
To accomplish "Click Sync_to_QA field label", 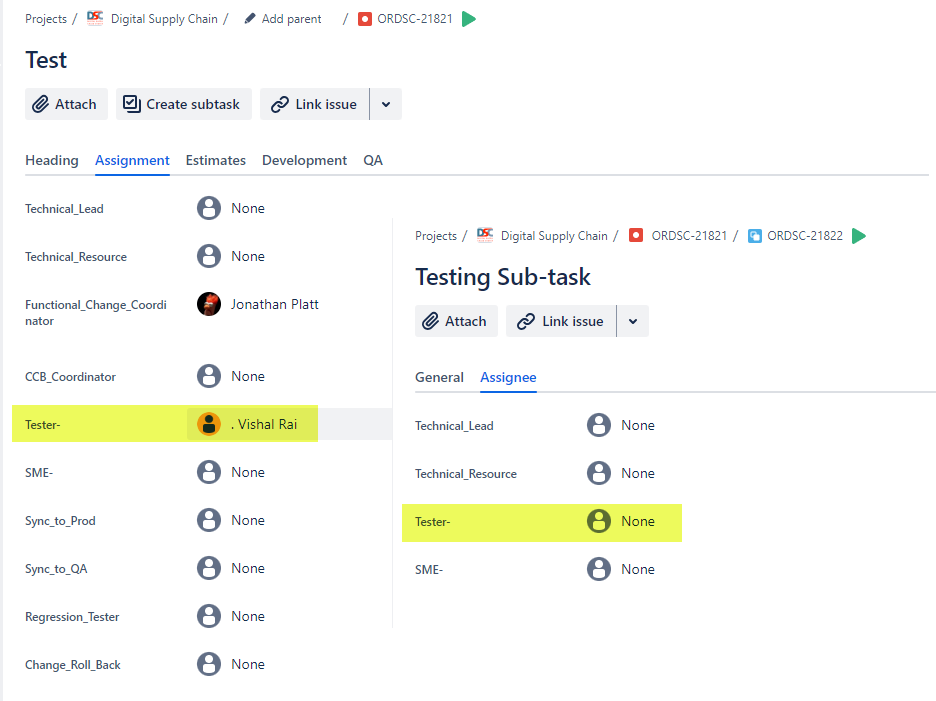I will (x=56, y=569).
